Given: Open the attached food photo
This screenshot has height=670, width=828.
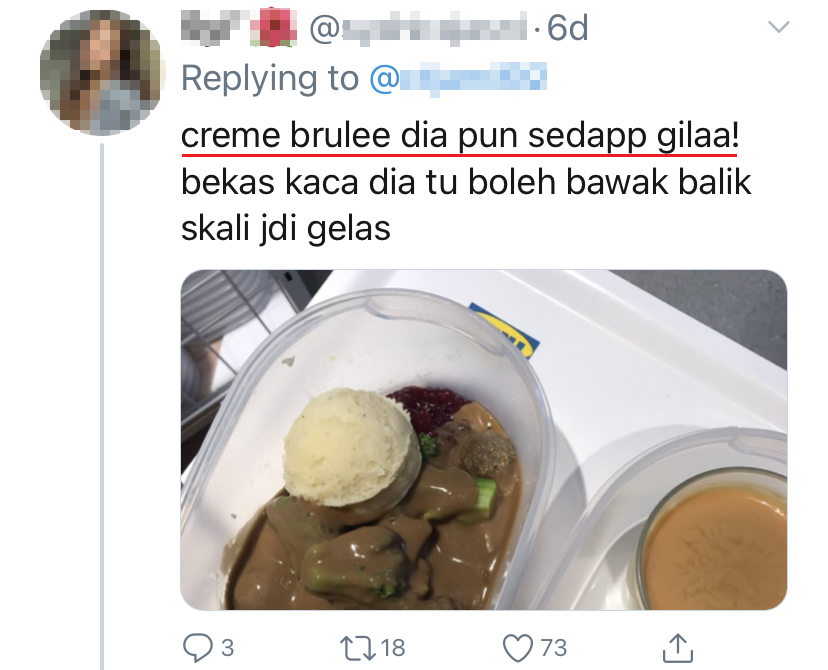Looking at the screenshot, I should (x=484, y=439).
